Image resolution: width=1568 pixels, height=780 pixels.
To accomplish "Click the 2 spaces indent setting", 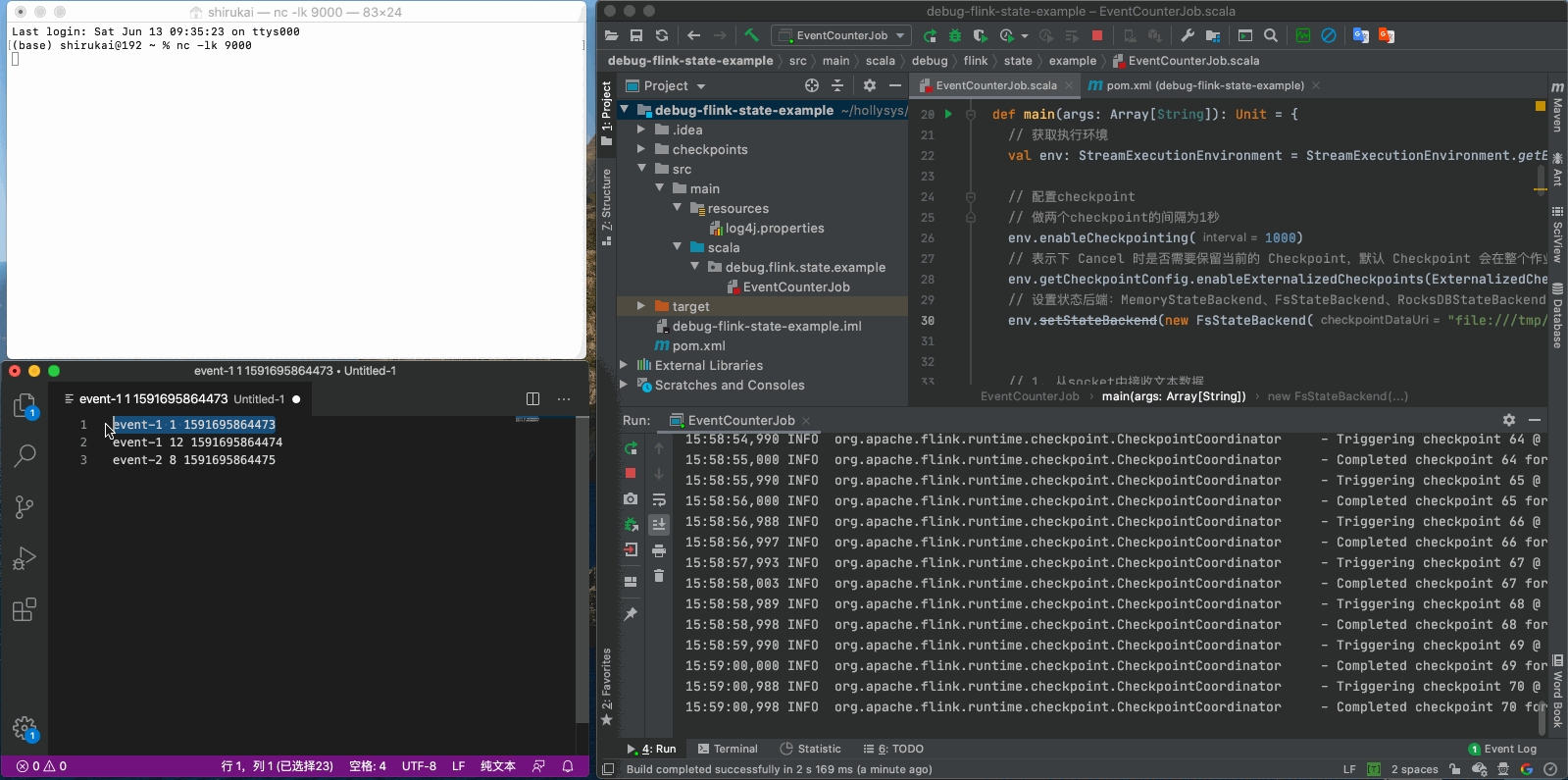I will tap(1414, 769).
